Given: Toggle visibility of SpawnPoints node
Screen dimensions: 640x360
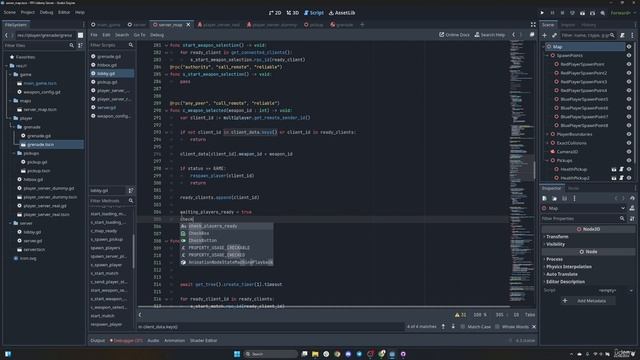Looking at the screenshot, I should pos(629,56).
